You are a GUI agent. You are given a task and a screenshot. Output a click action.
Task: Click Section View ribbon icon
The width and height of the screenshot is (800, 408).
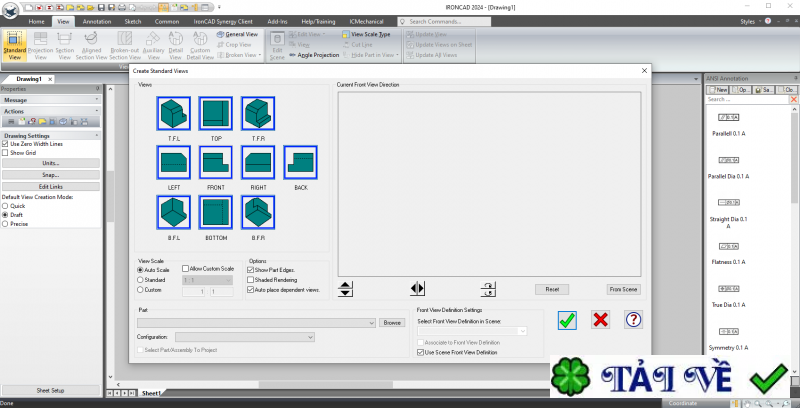pos(65,45)
